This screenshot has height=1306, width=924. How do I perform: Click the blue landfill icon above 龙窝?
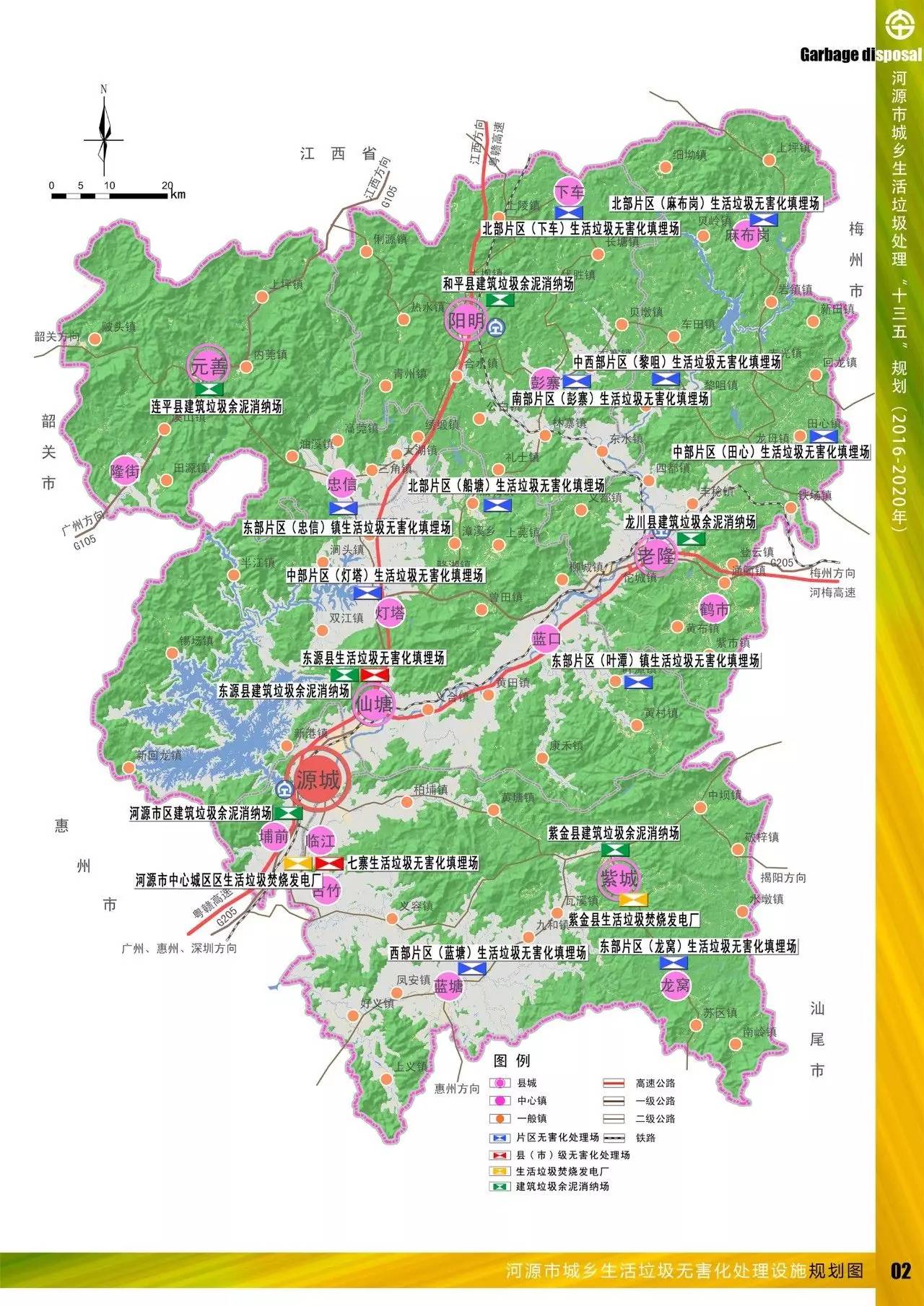pos(674,962)
